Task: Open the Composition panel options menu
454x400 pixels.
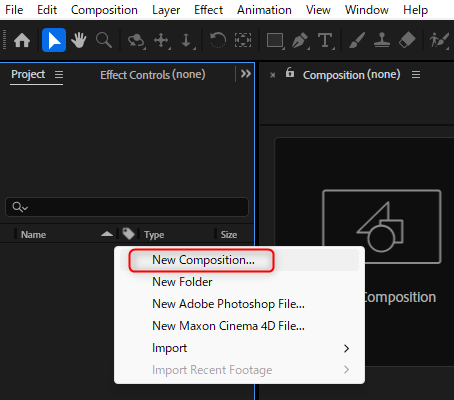Action: click(x=416, y=75)
